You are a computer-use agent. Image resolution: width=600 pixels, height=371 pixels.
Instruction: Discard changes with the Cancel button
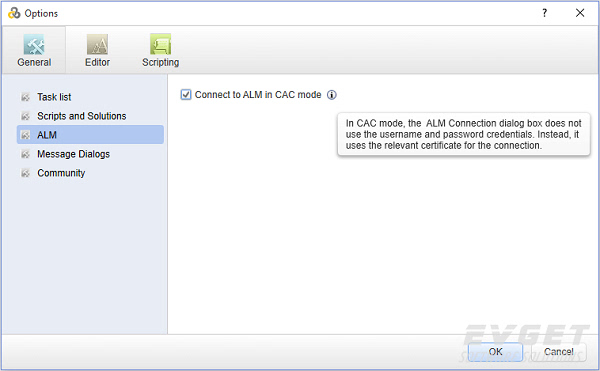tap(559, 351)
